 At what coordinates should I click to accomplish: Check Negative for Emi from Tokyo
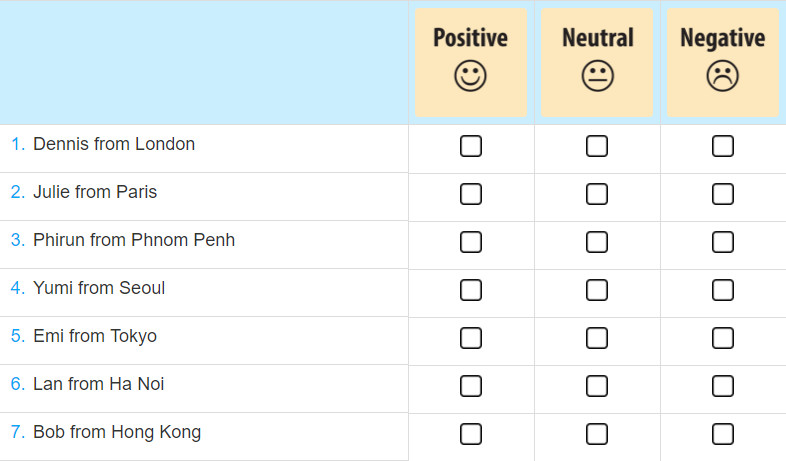[722, 338]
